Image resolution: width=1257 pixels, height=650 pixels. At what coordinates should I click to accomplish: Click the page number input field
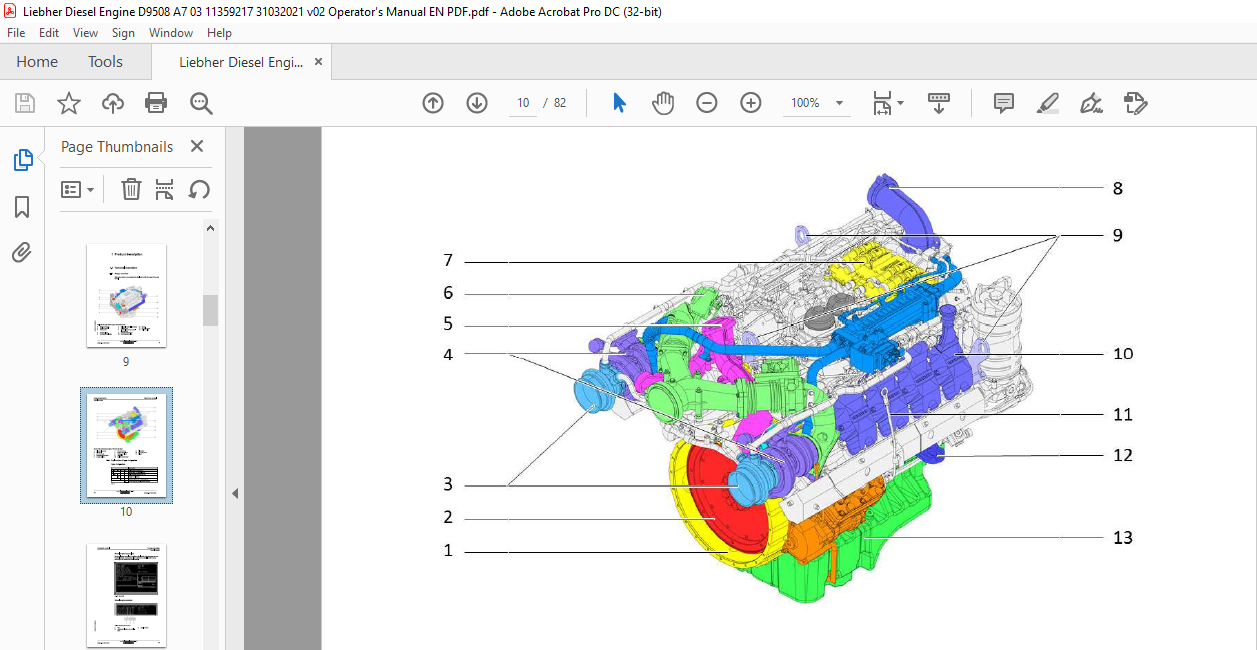point(523,103)
